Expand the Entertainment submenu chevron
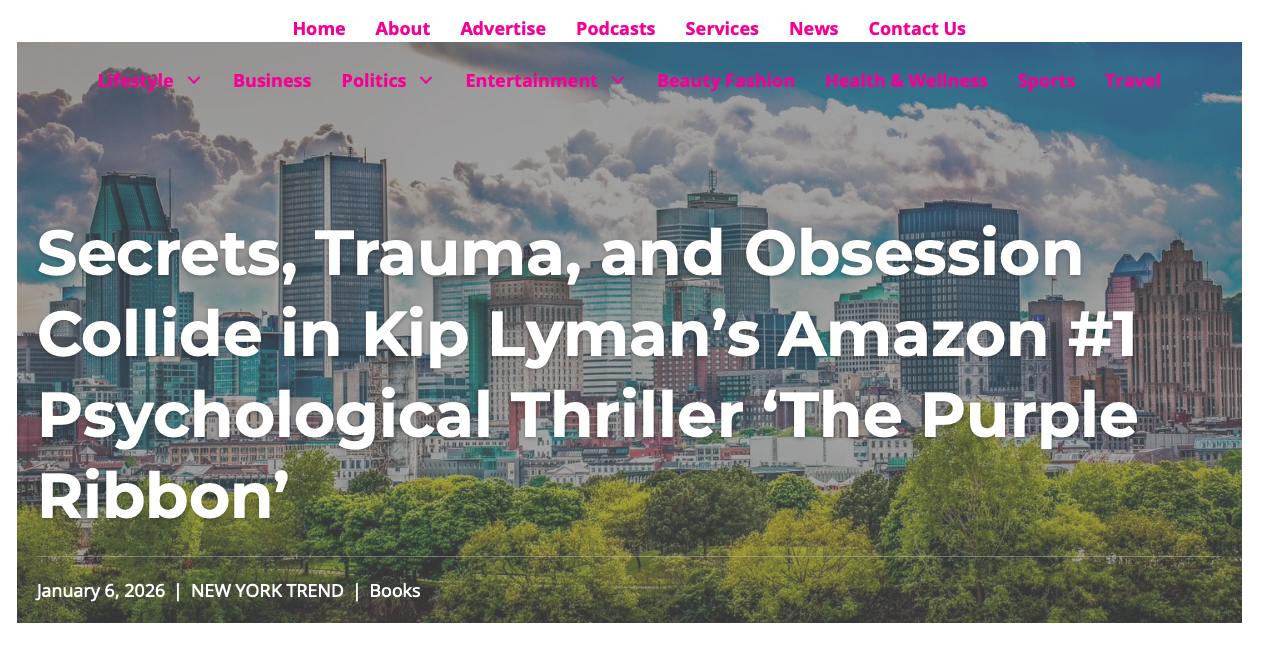This screenshot has width=1265, height=652. click(618, 81)
